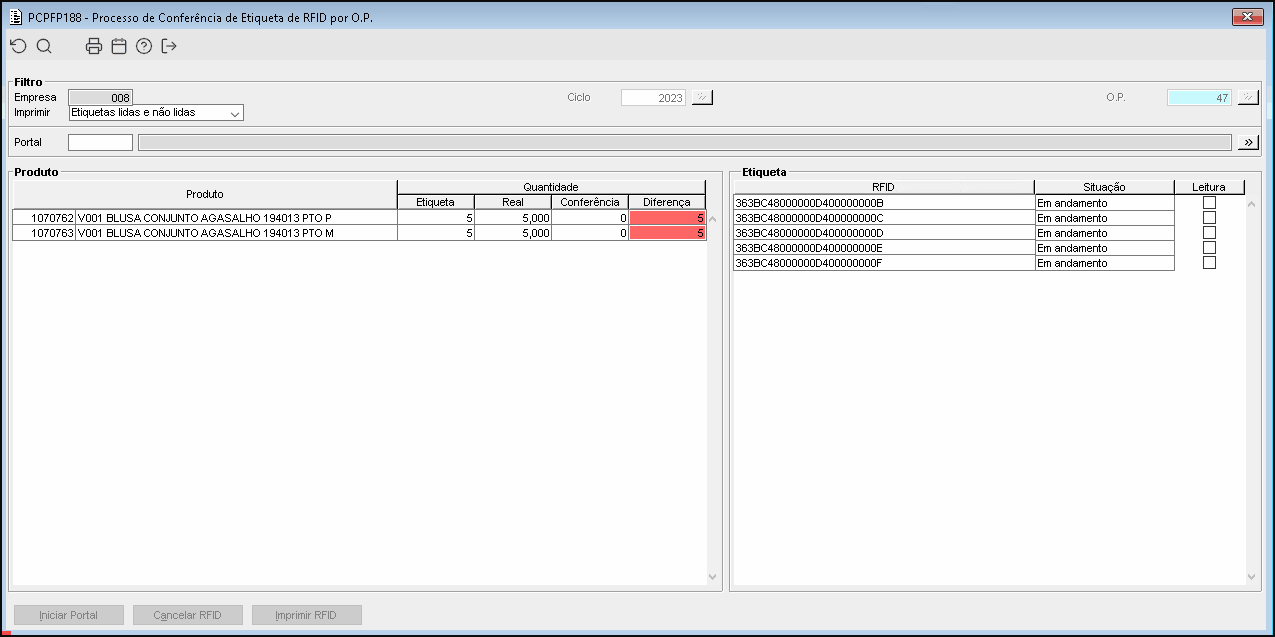Click the refresh/reload toolbar icon

coord(18,46)
